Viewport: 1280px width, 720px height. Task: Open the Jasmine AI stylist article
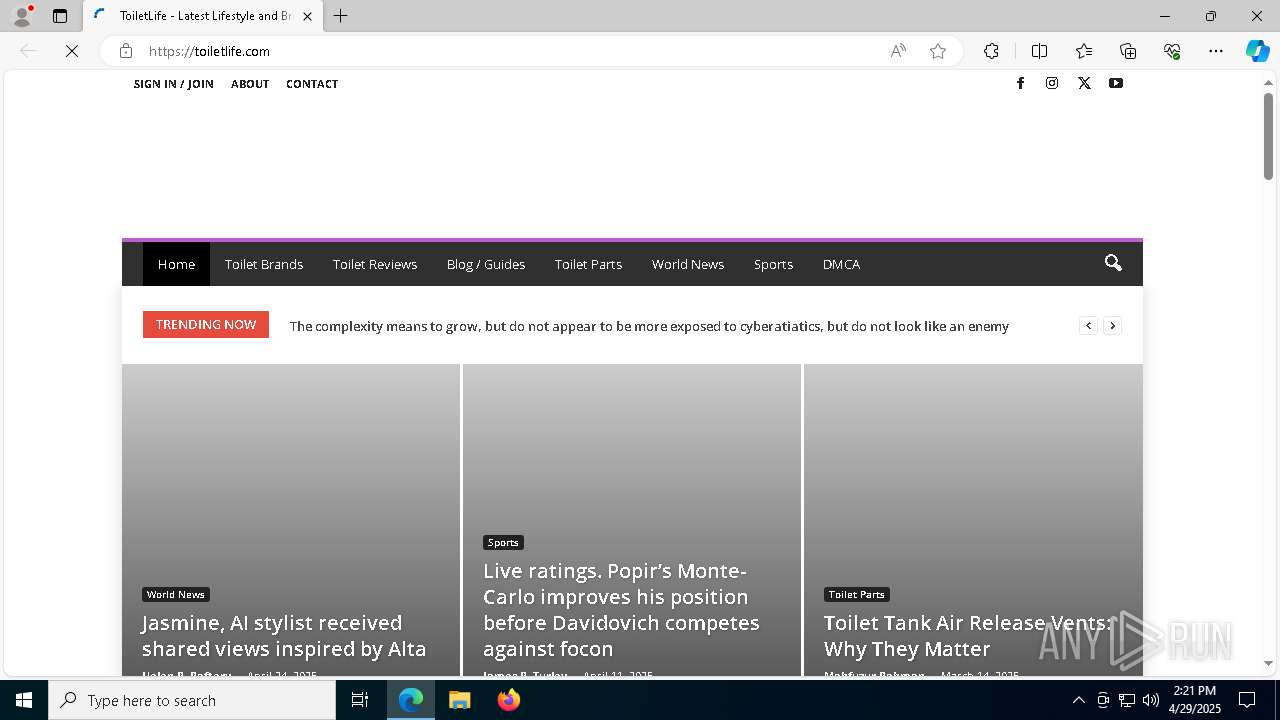[284, 636]
